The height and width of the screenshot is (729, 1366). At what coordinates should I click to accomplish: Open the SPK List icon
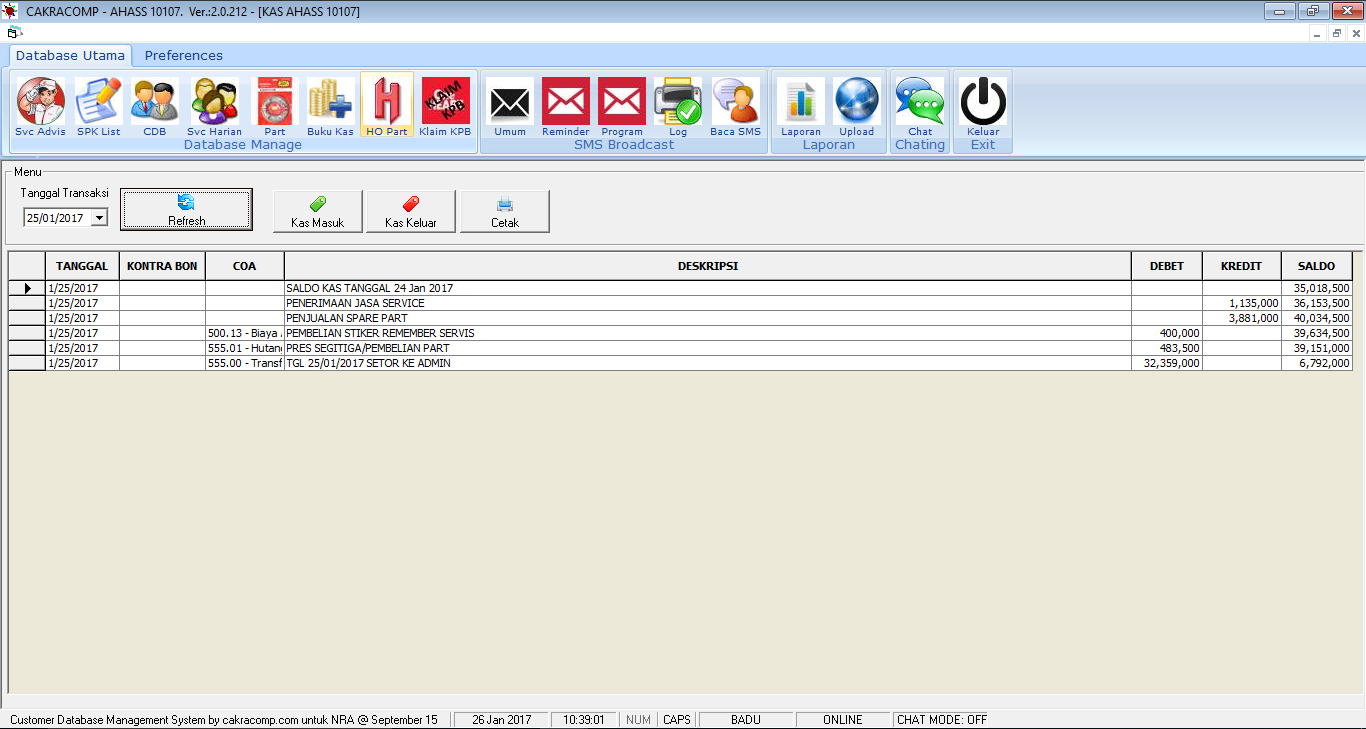pos(98,103)
